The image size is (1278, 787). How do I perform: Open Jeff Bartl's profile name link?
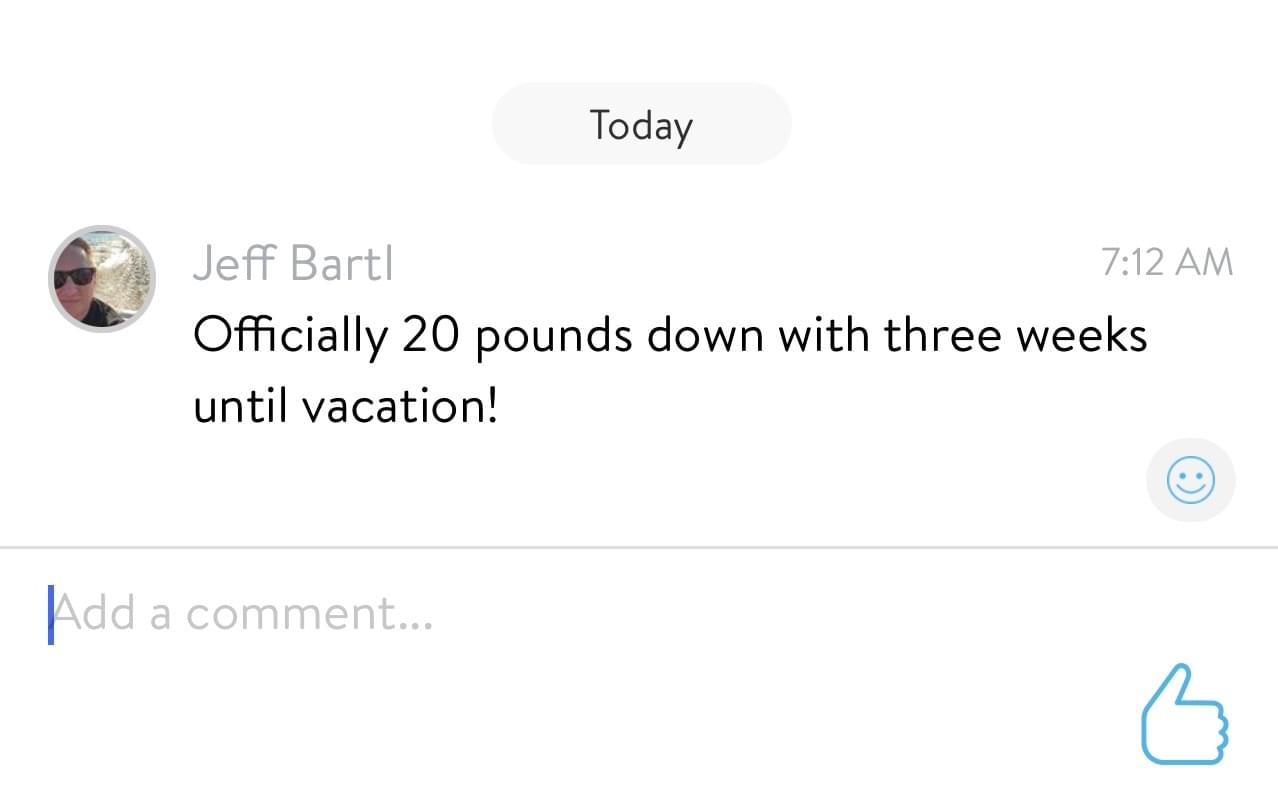293,263
